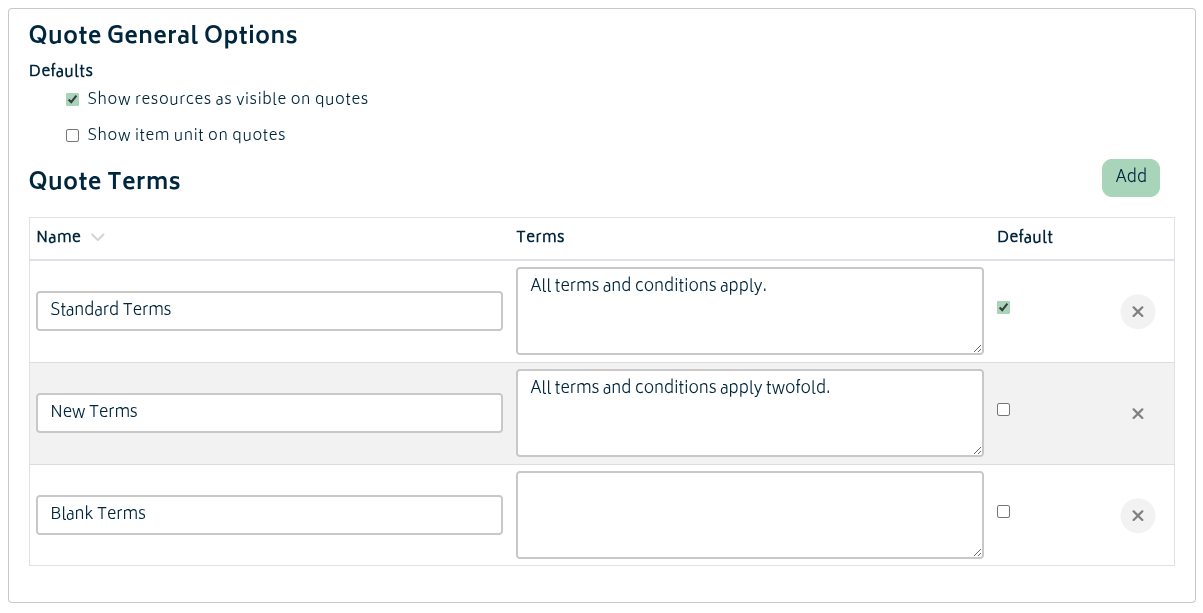Uncheck Default for Standard Terms
Screen dimensions: 1203x613
click(1004, 308)
